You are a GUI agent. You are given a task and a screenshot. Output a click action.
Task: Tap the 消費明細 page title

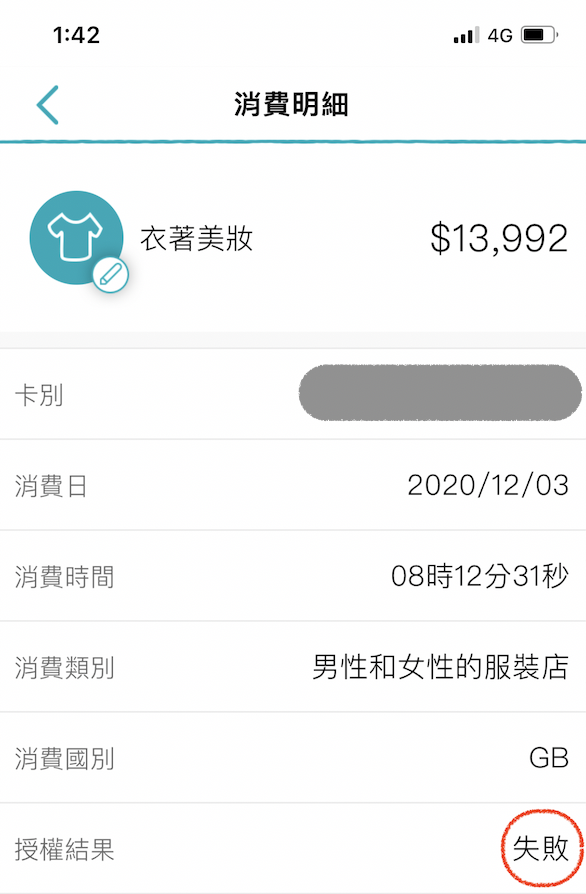[x=291, y=105]
